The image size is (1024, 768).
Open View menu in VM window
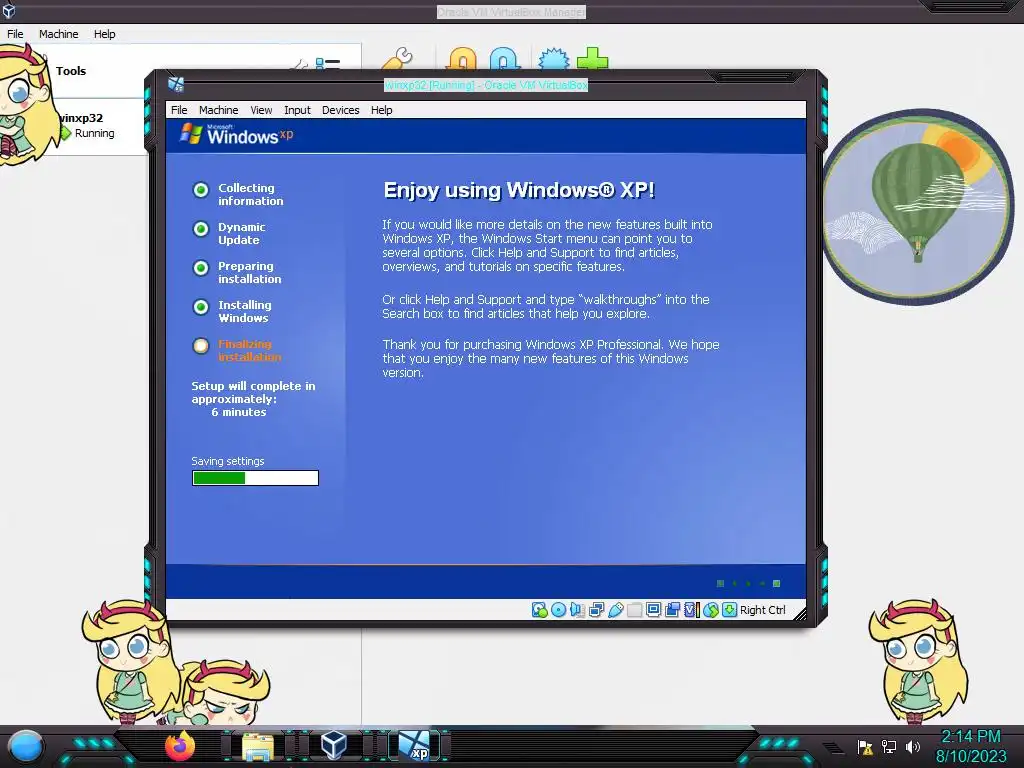point(261,110)
